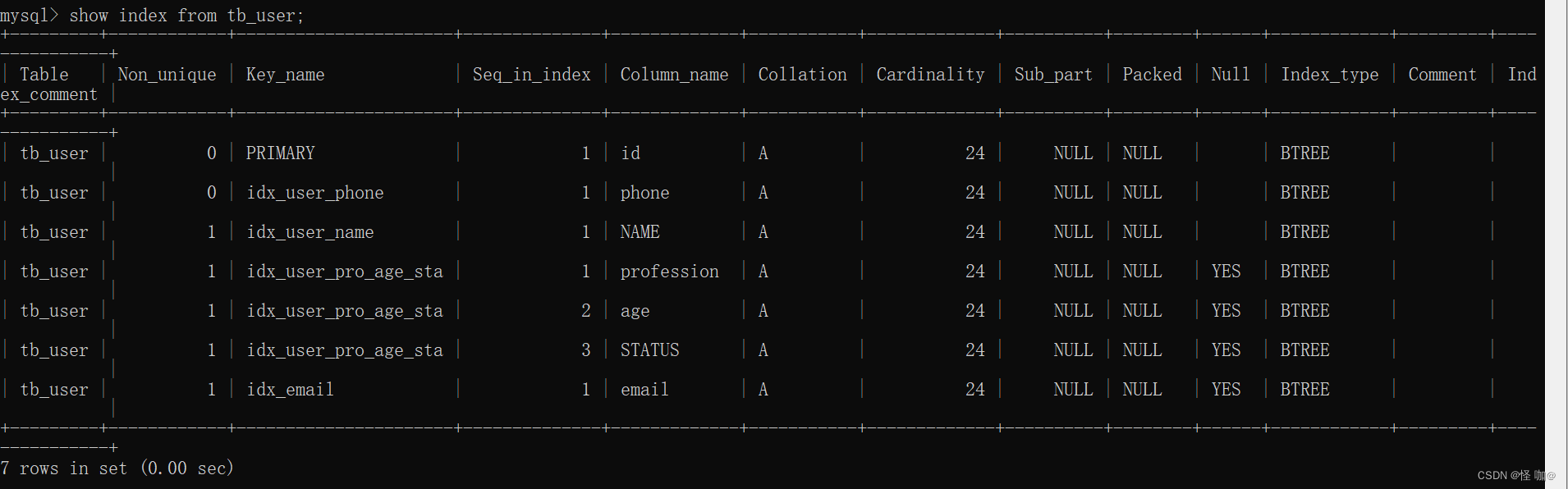Viewport: 1568px width, 489px height.
Task: Select the 'Cardinality' column header
Action: click(930, 75)
